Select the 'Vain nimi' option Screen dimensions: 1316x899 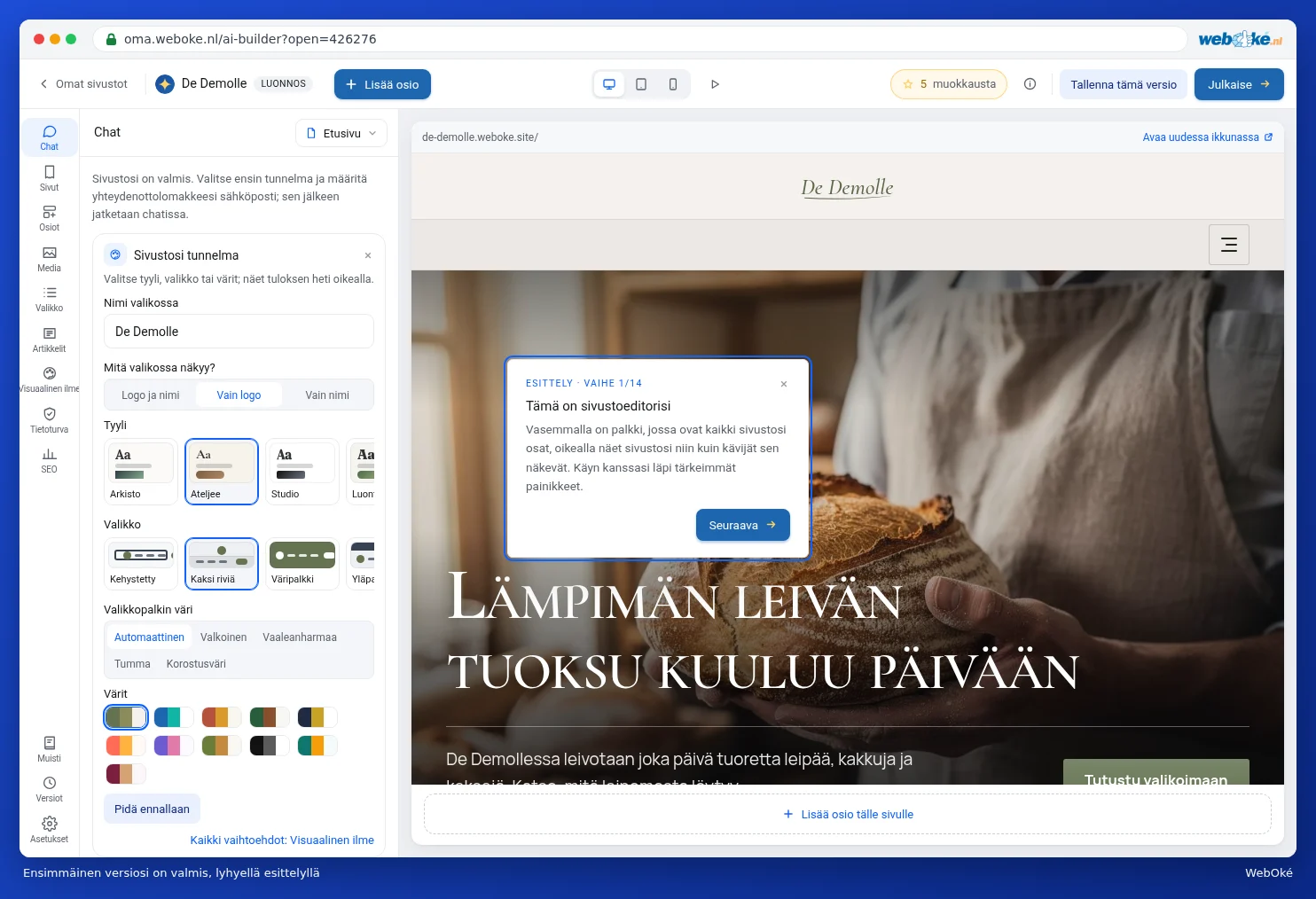(x=327, y=395)
